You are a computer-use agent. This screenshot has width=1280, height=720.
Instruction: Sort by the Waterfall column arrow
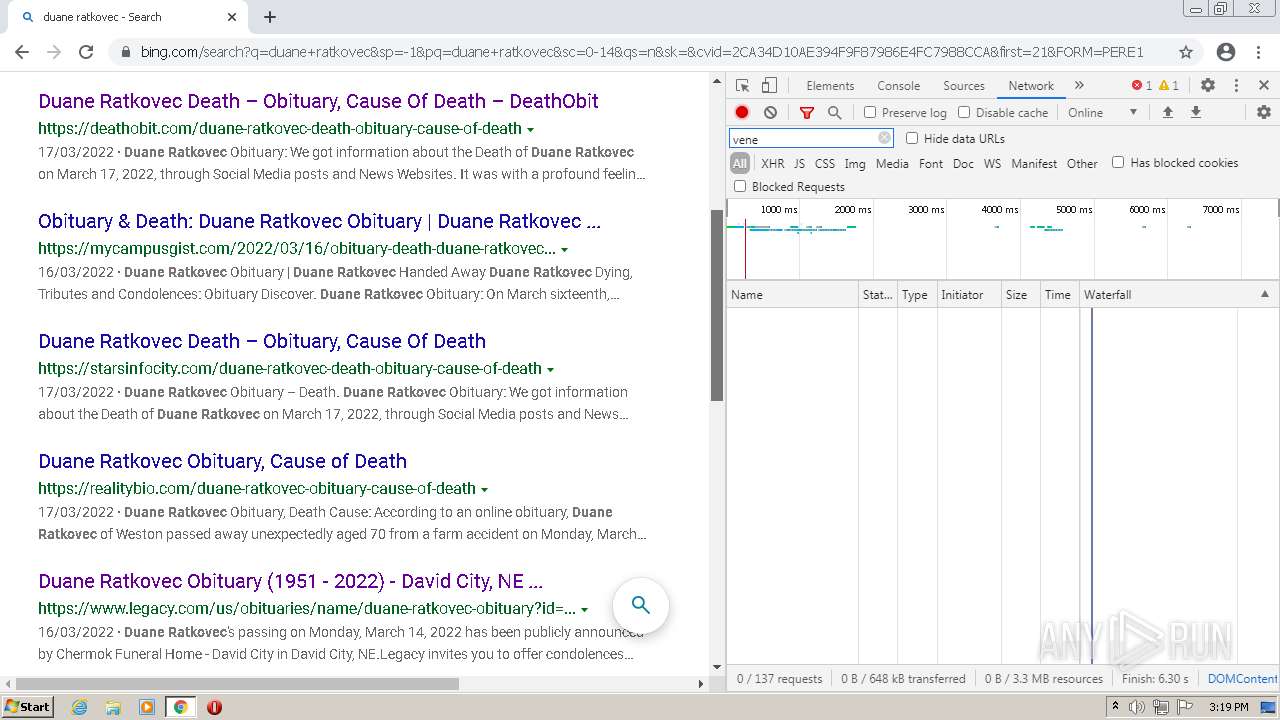[x=1264, y=294]
